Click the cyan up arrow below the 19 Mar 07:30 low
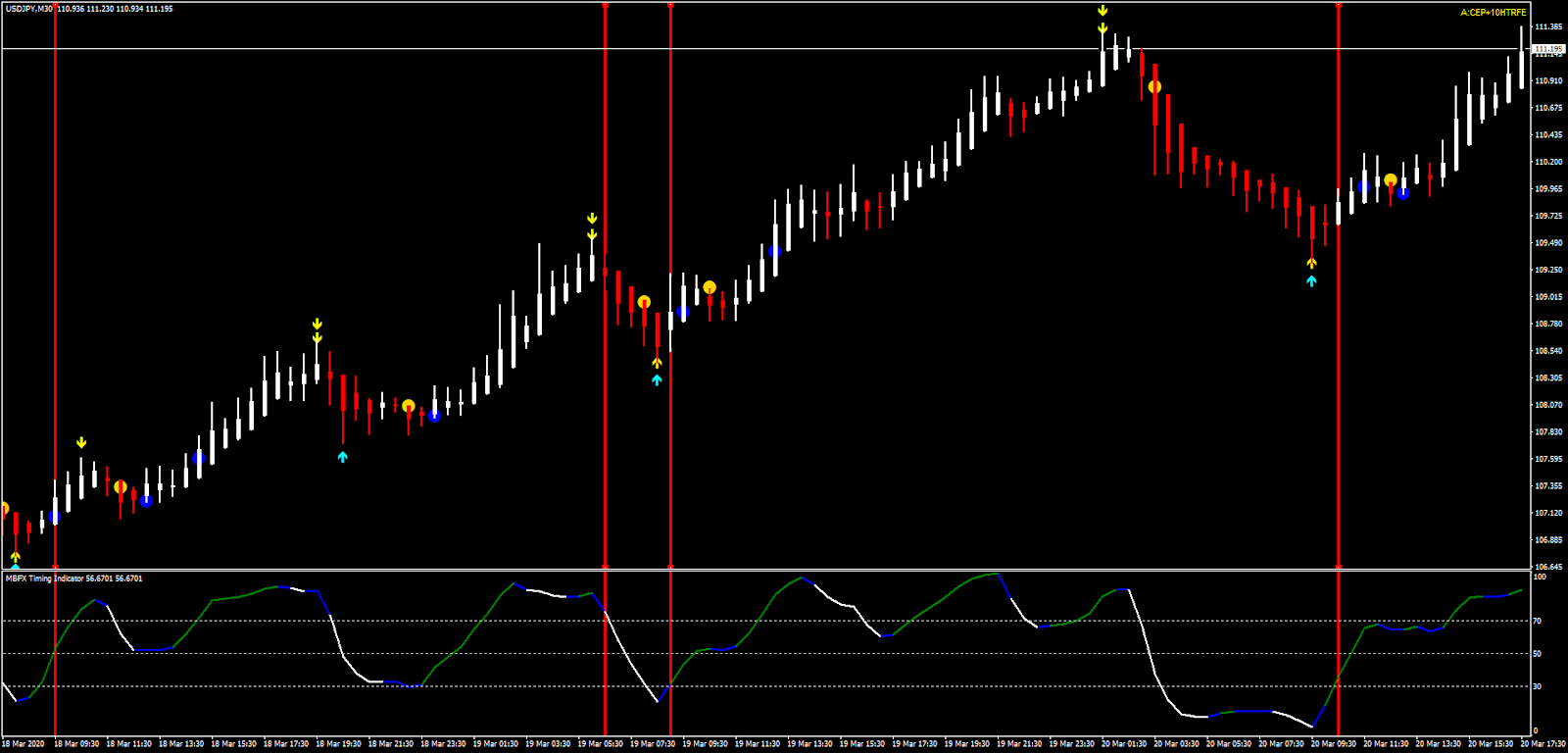1568x753 pixels. click(657, 380)
